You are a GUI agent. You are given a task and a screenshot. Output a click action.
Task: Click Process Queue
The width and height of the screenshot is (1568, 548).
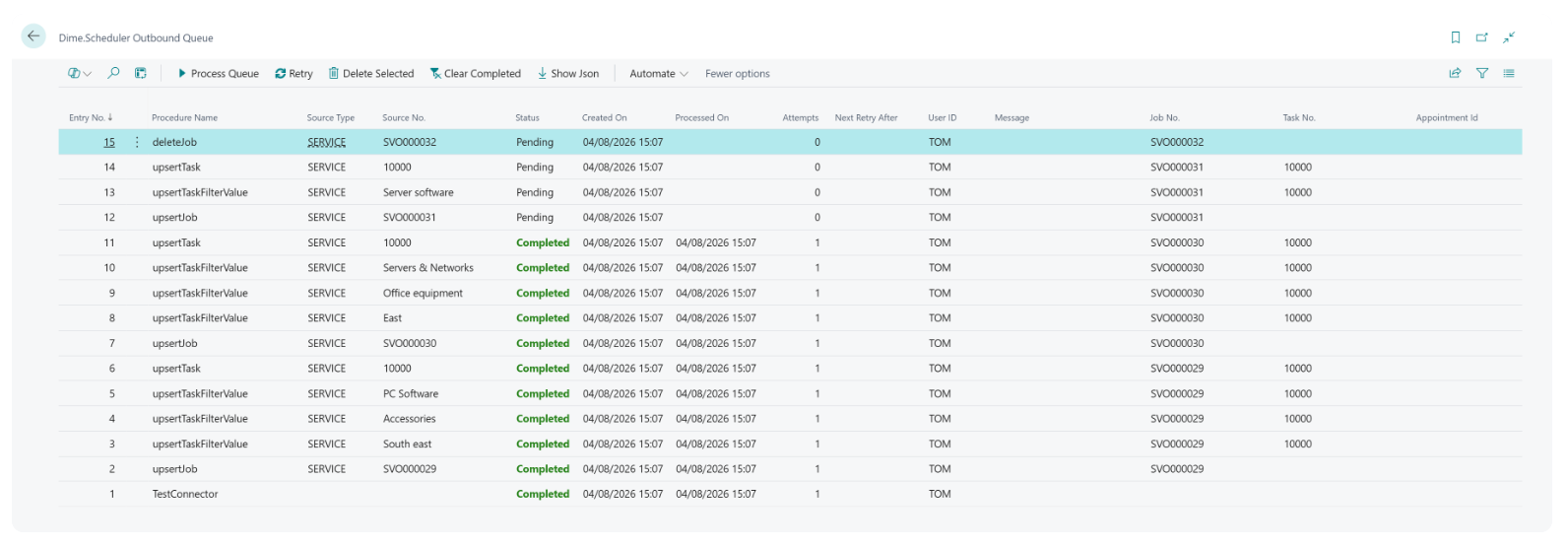(x=218, y=73)
